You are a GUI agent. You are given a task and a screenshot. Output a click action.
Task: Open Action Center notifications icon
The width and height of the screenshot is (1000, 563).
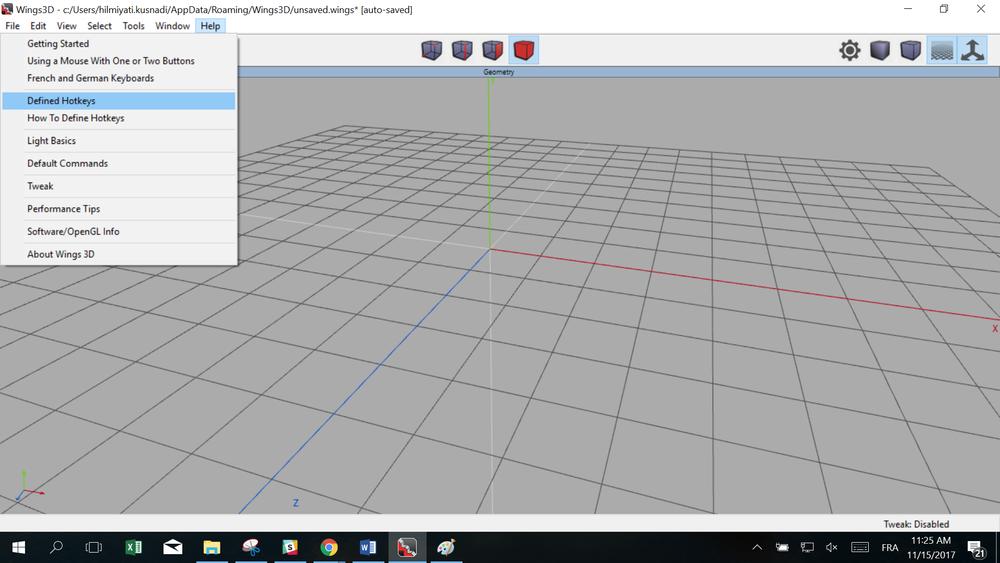[x=975, y=548]
